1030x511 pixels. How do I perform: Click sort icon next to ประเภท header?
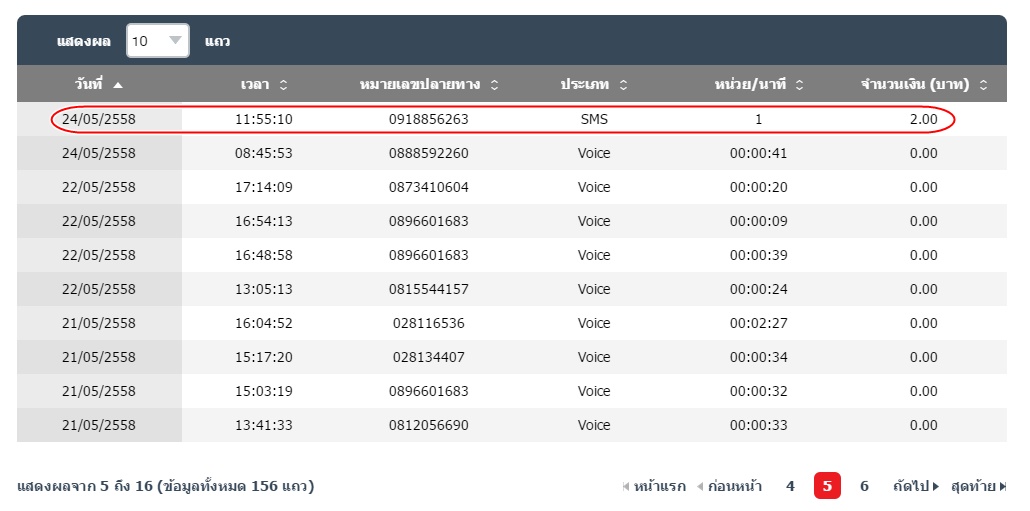point(623,85)
